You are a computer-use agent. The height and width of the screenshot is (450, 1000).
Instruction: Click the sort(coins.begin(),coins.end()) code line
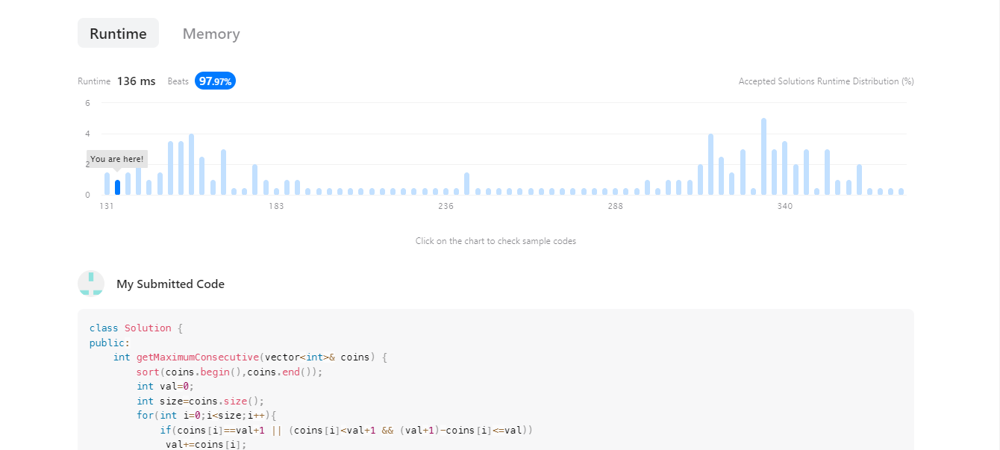click(x=230, y=371)
